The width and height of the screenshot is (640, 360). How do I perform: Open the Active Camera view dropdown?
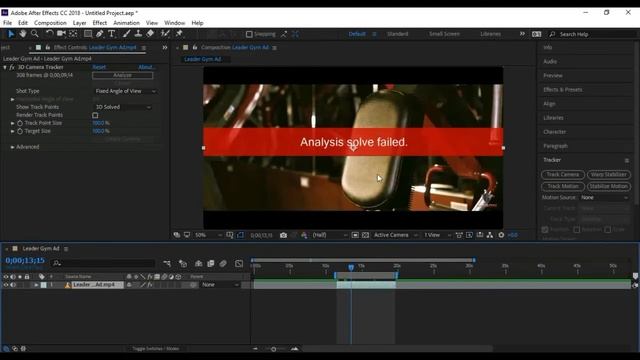(x=396, y=235)
